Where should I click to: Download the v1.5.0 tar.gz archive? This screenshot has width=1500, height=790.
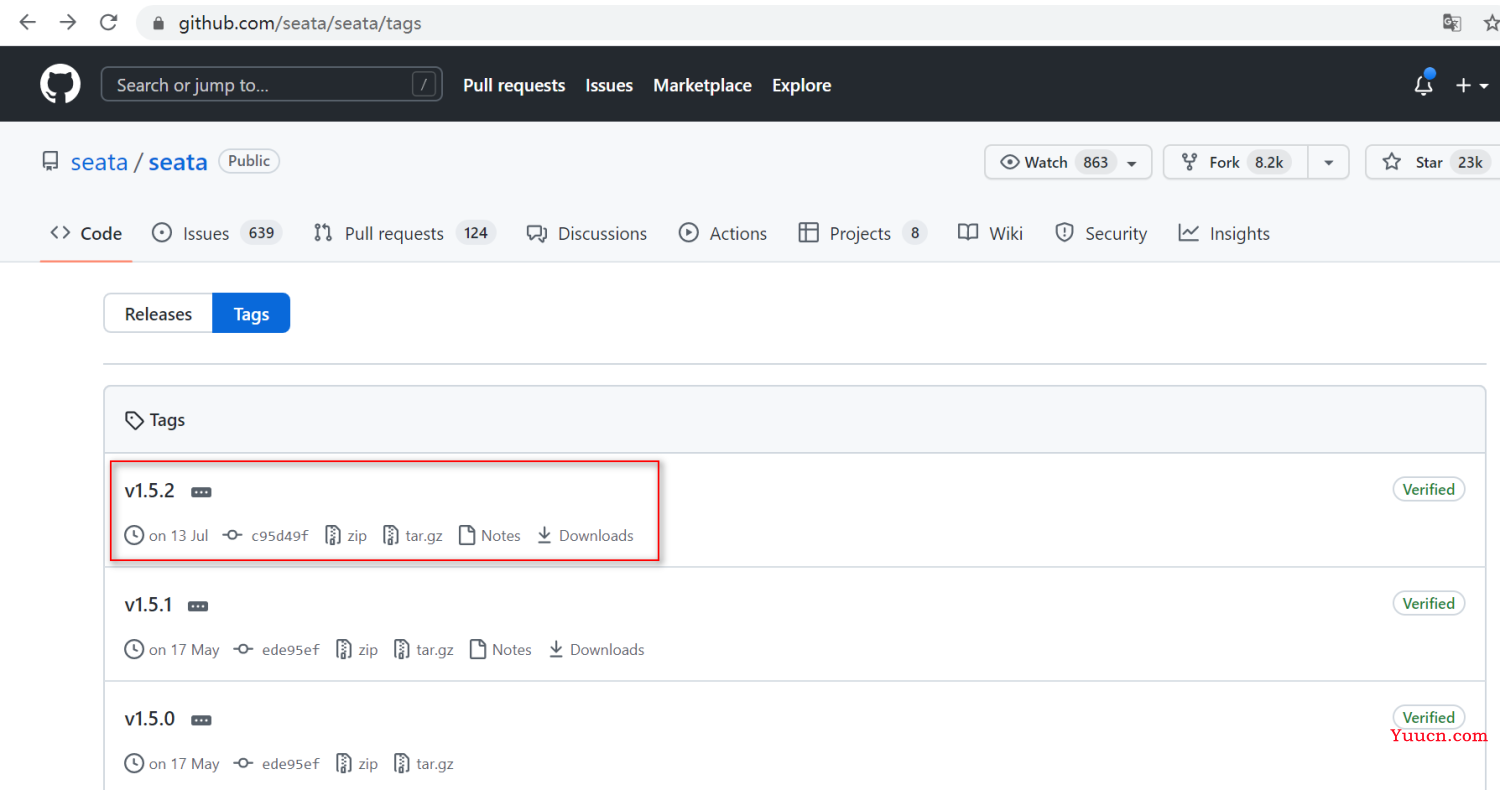point(424,764)
